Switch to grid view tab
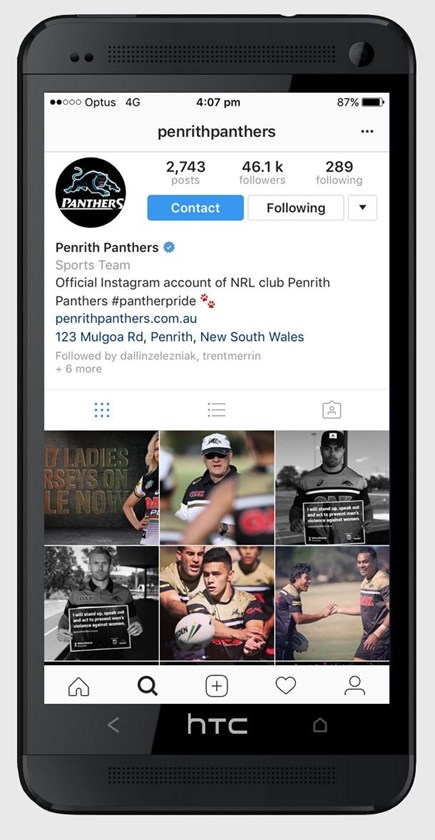Screen dimensions: 435x840 pyautogui.click(x=102, y=410)
